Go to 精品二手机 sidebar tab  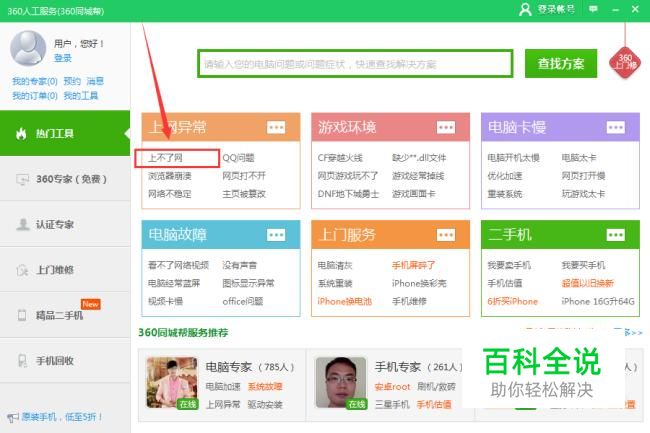65,315
